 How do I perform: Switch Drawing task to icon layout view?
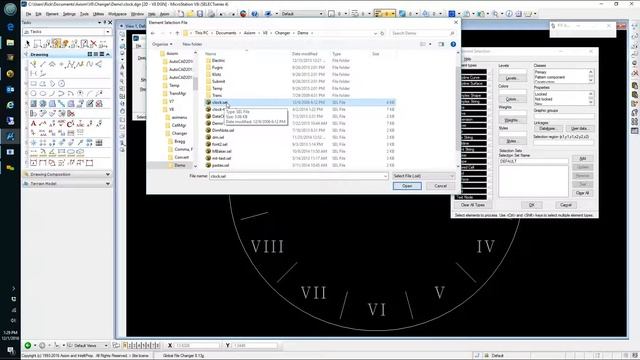[90, 54]
